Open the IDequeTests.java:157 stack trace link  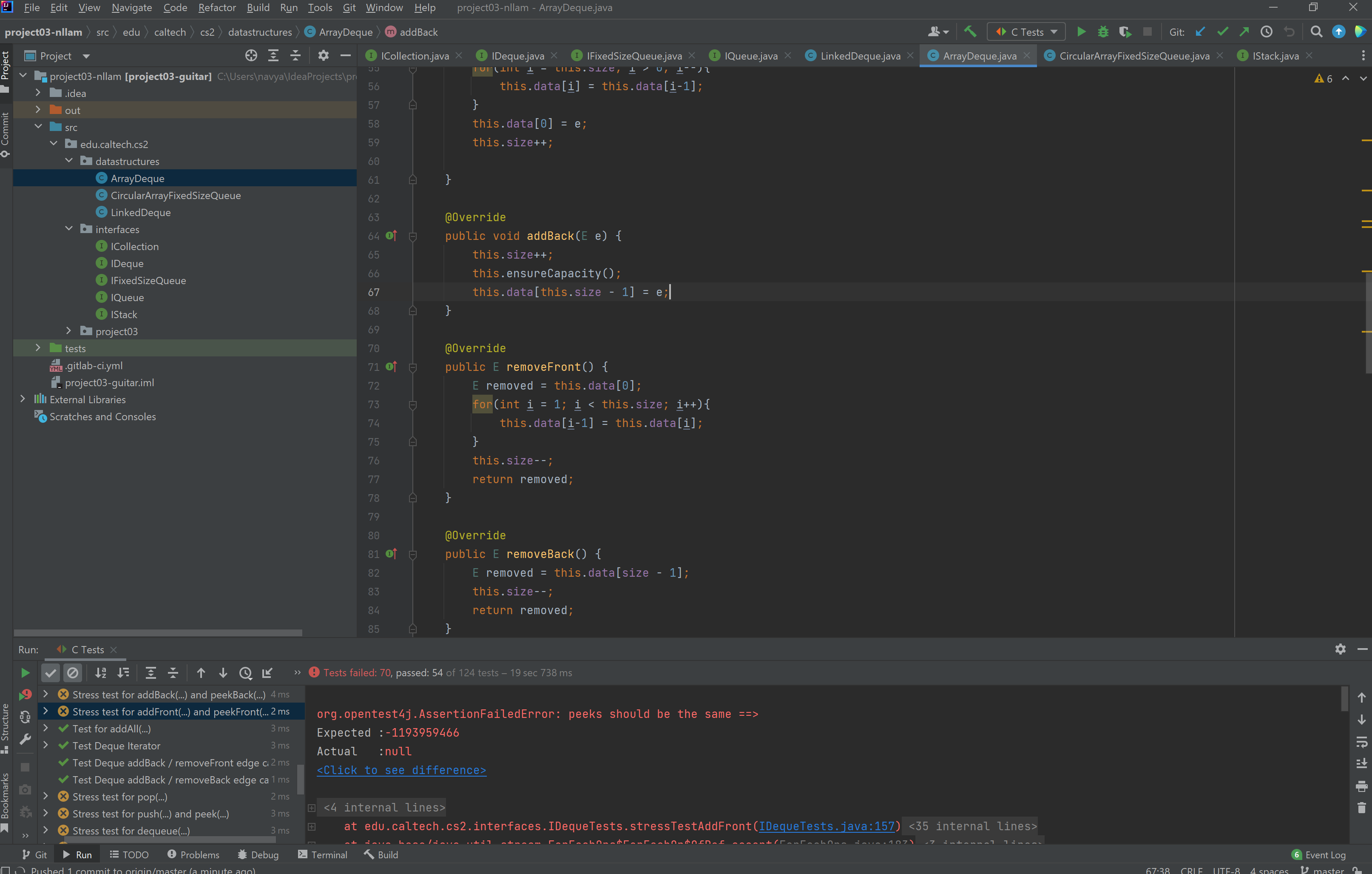pyautogui.click(x=826, y=826)
